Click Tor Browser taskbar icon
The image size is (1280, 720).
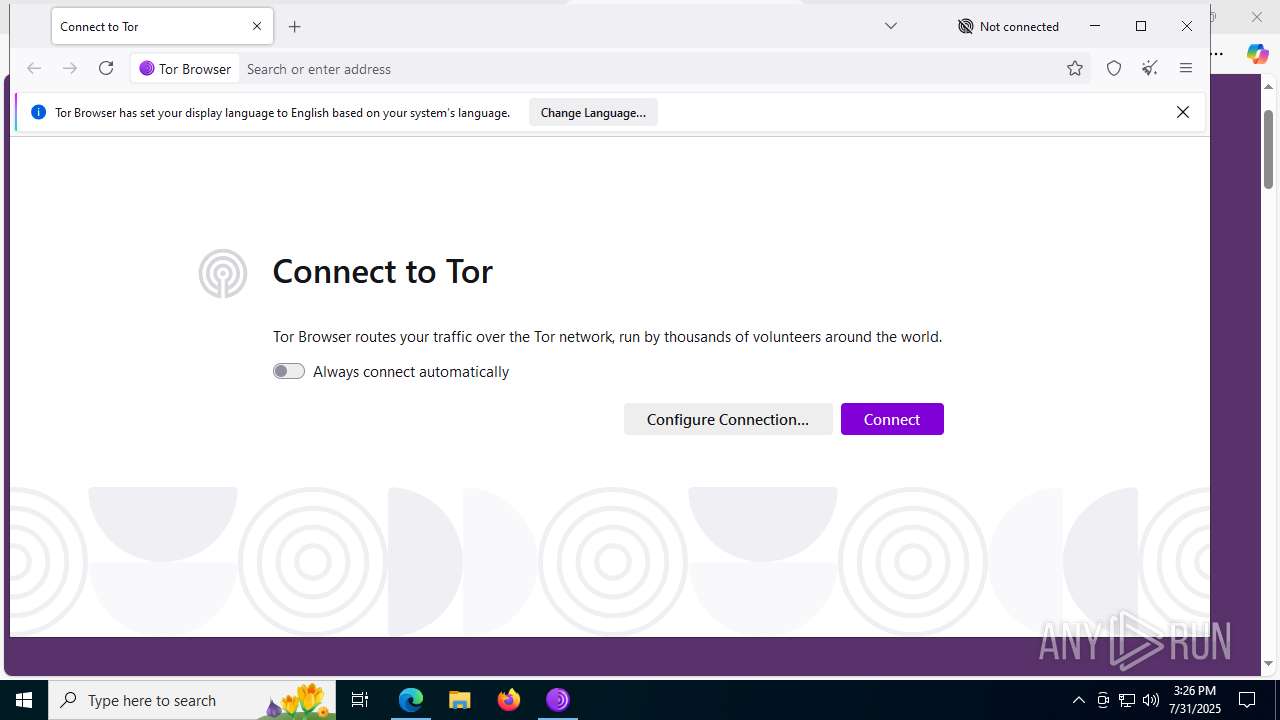pos(558,700)
